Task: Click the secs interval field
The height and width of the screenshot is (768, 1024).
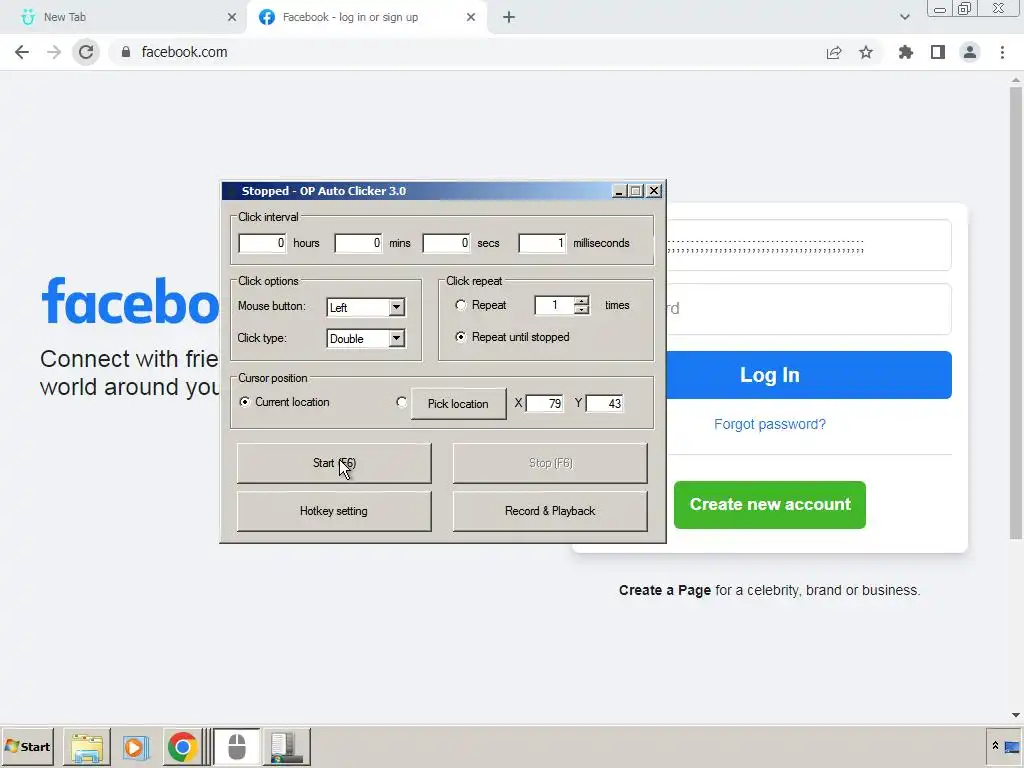Action: (446, 243)
